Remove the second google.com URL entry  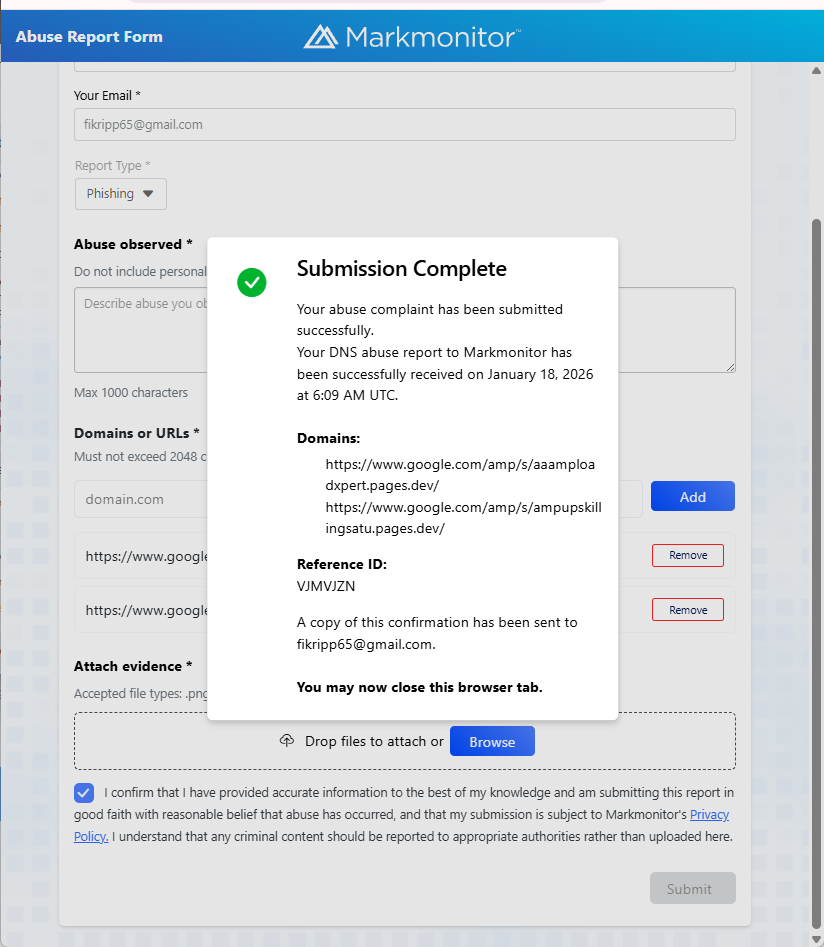pos(687,610)
